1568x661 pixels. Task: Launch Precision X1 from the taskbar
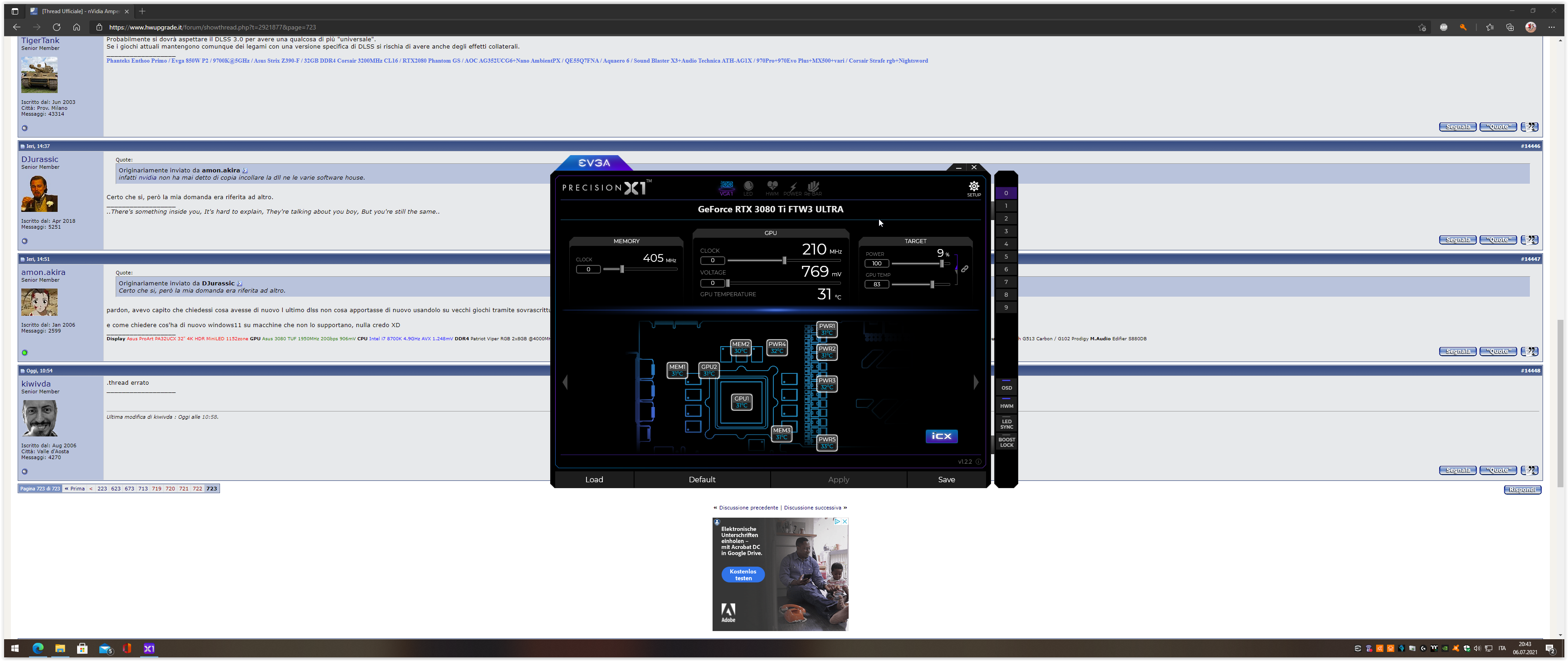coord(149,648)
